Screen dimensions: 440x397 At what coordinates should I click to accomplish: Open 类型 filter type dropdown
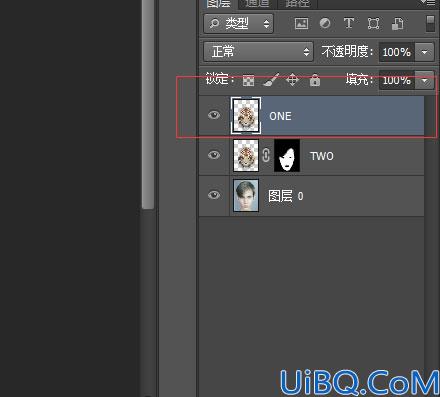point(239,23)
